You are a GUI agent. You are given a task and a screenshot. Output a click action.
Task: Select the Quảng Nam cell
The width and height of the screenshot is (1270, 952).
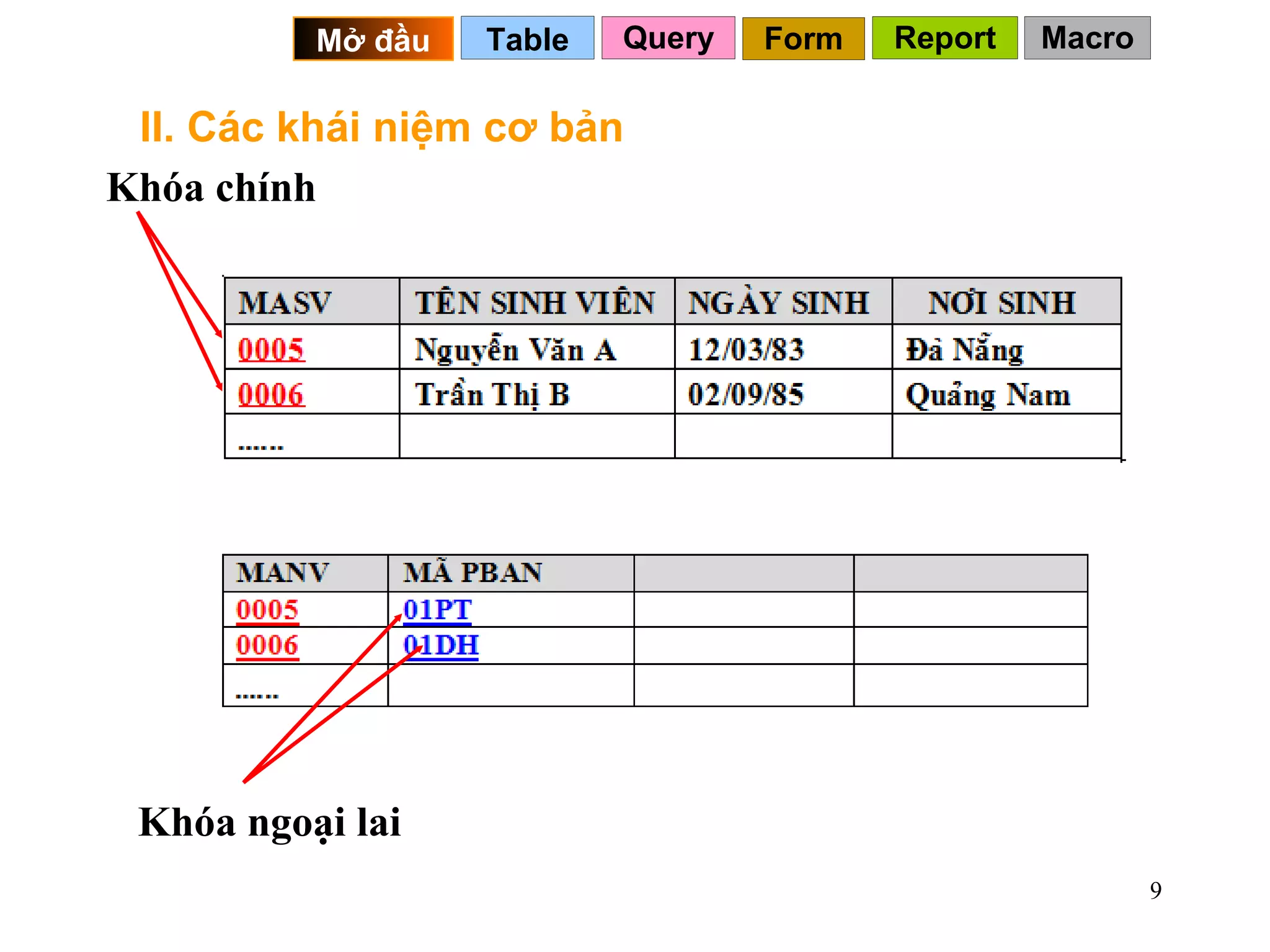[1007, 392]
